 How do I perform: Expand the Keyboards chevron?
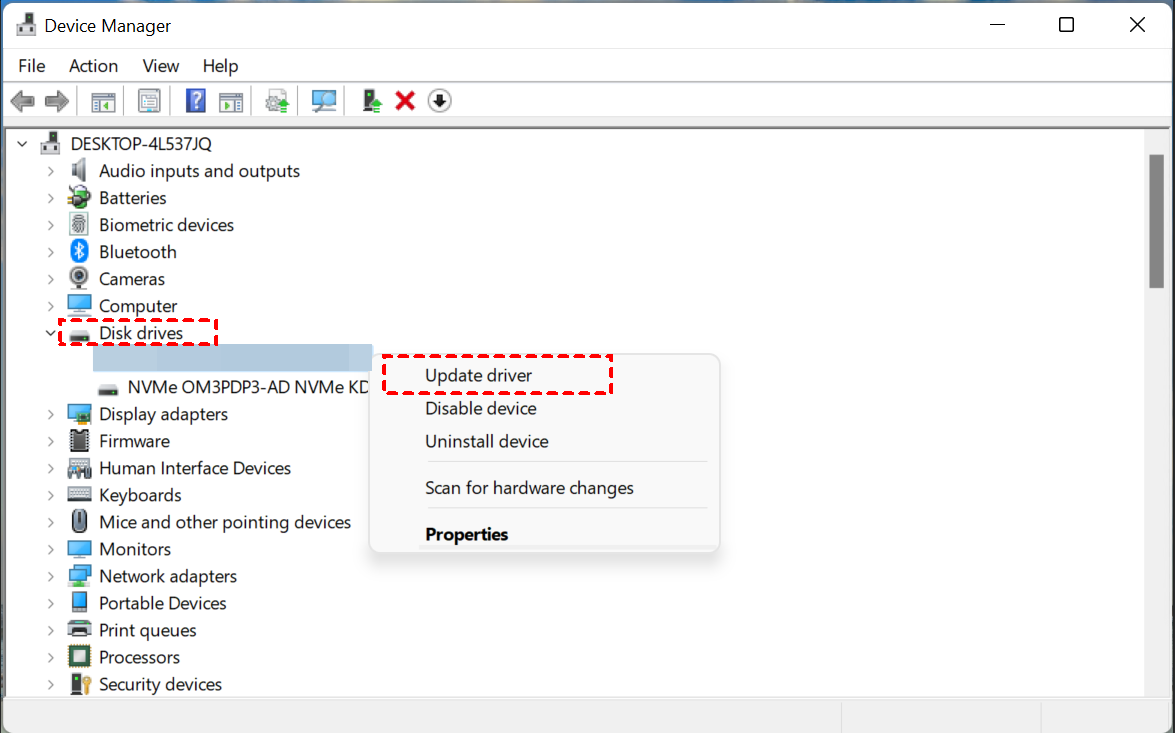tap(50, 495)
